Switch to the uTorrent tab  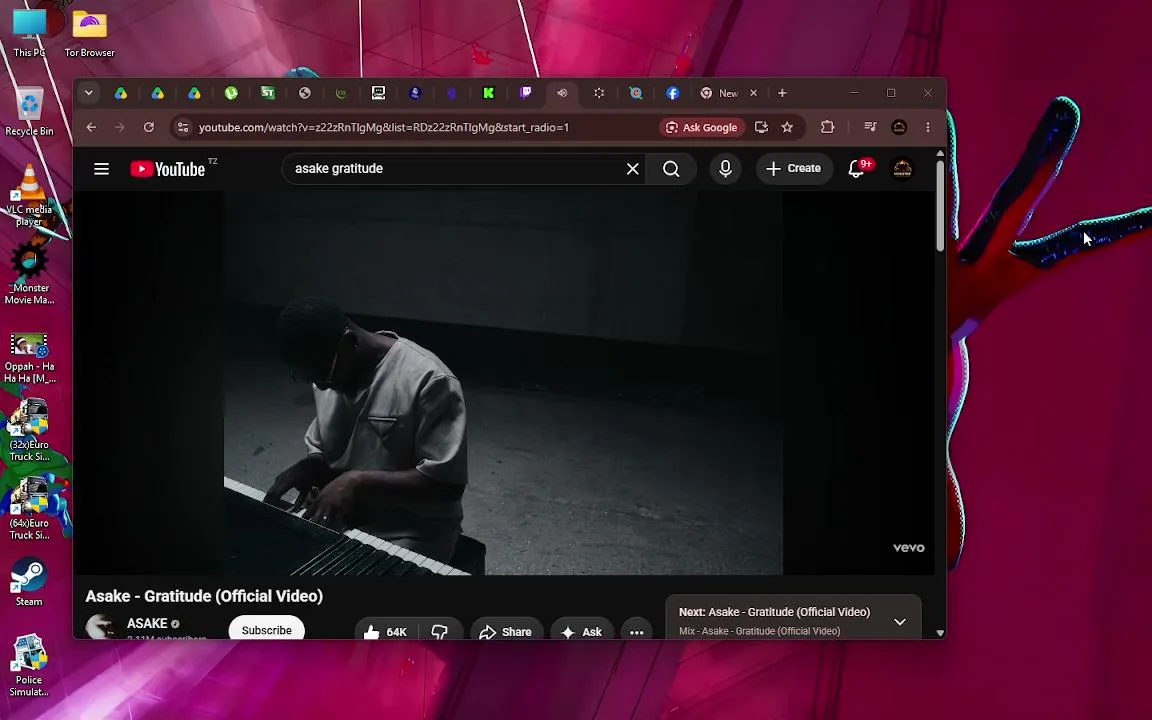(231, 93)
